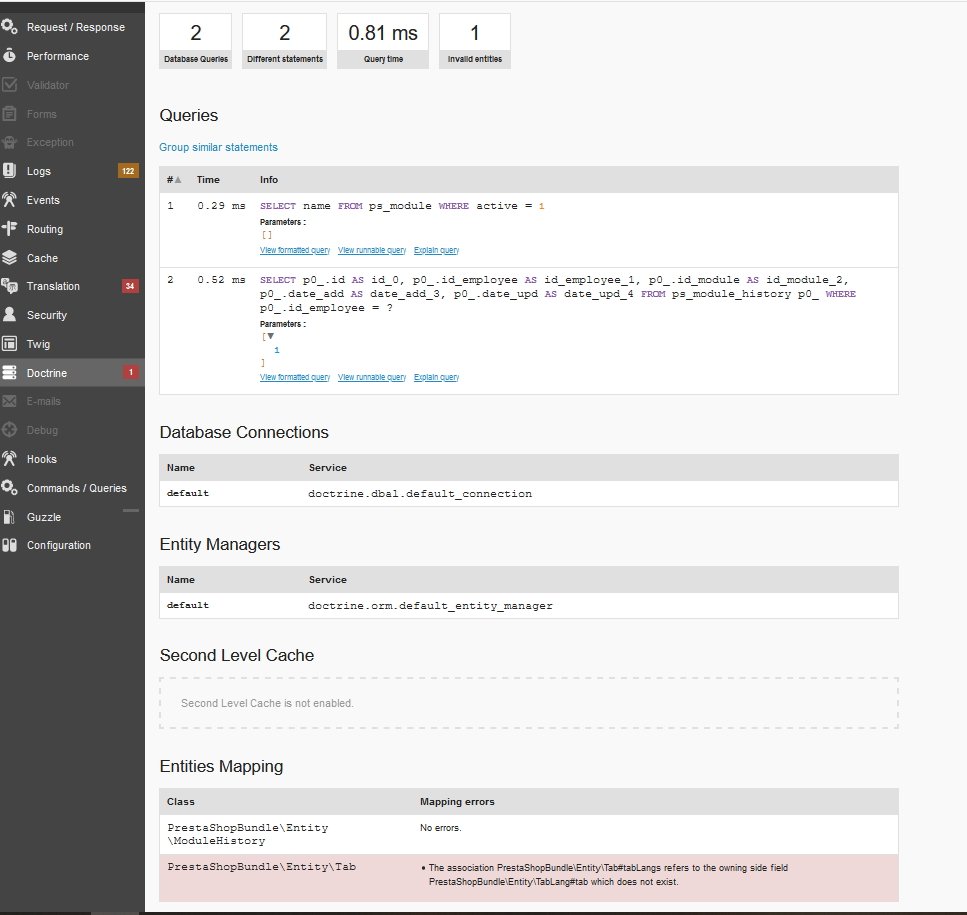Click the Routing signpost icon
The height and width of the screenshot is (915, 967).
tap(9, 229)
